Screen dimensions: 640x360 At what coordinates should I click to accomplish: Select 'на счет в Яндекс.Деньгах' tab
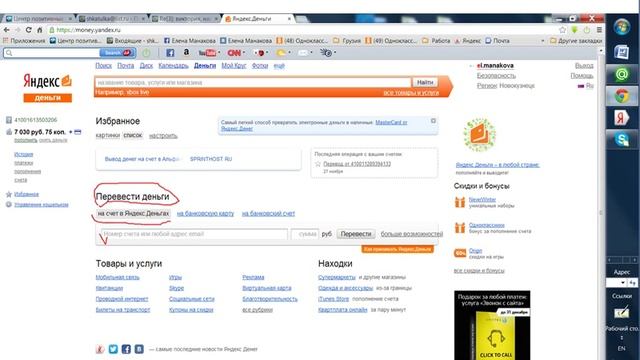click(133, 213)
